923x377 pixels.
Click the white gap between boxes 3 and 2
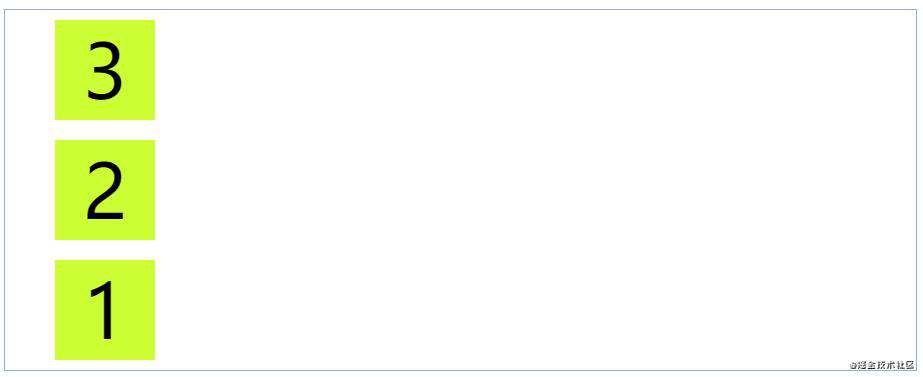(105, 130)
